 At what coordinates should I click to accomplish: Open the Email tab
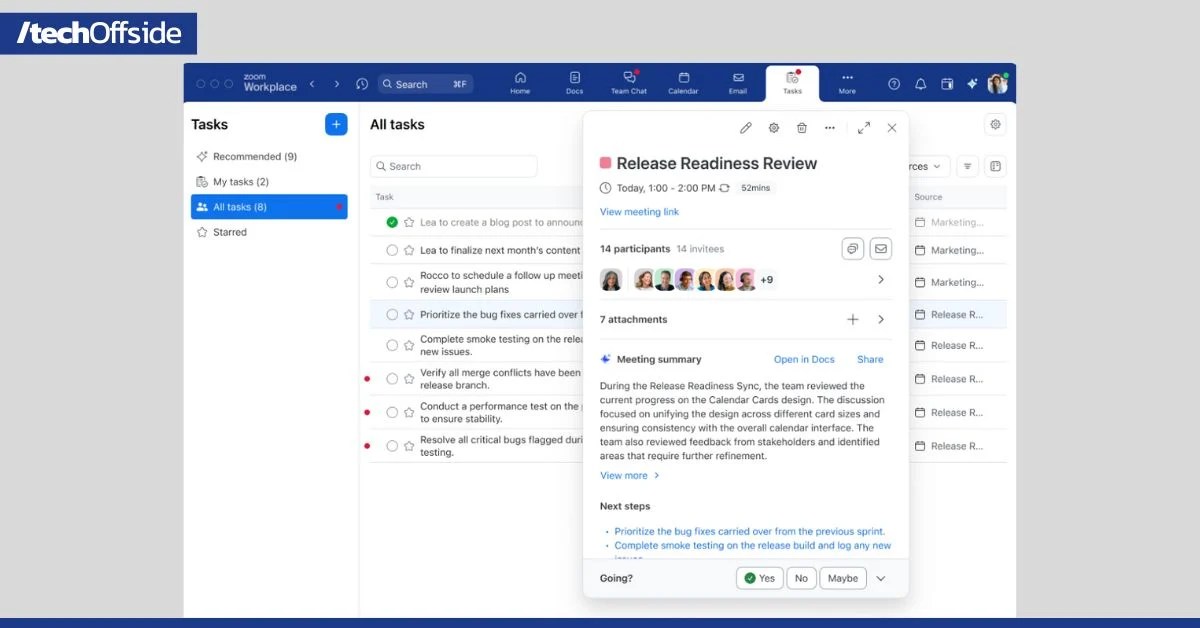(738, 83)
